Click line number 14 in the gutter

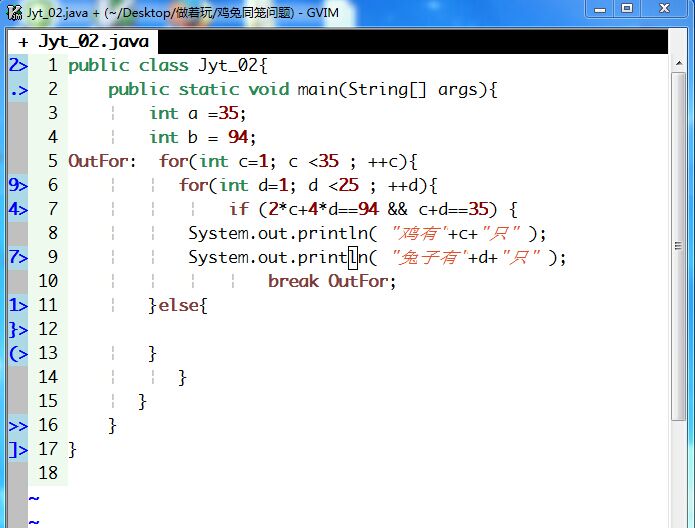[48, 377]
